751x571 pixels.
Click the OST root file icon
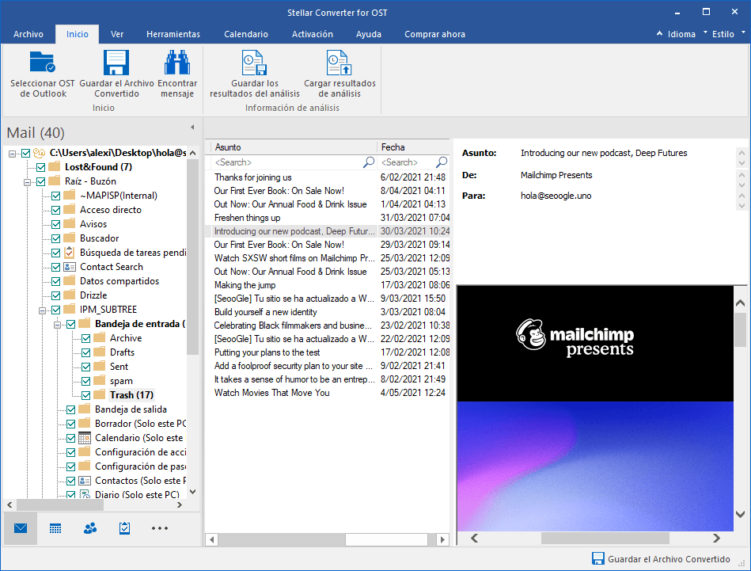(x=39, y=153)
